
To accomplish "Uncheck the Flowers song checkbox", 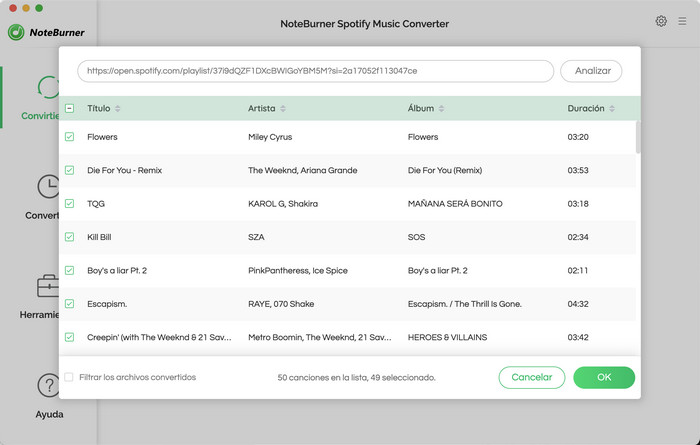I will (x=70, y=137).
